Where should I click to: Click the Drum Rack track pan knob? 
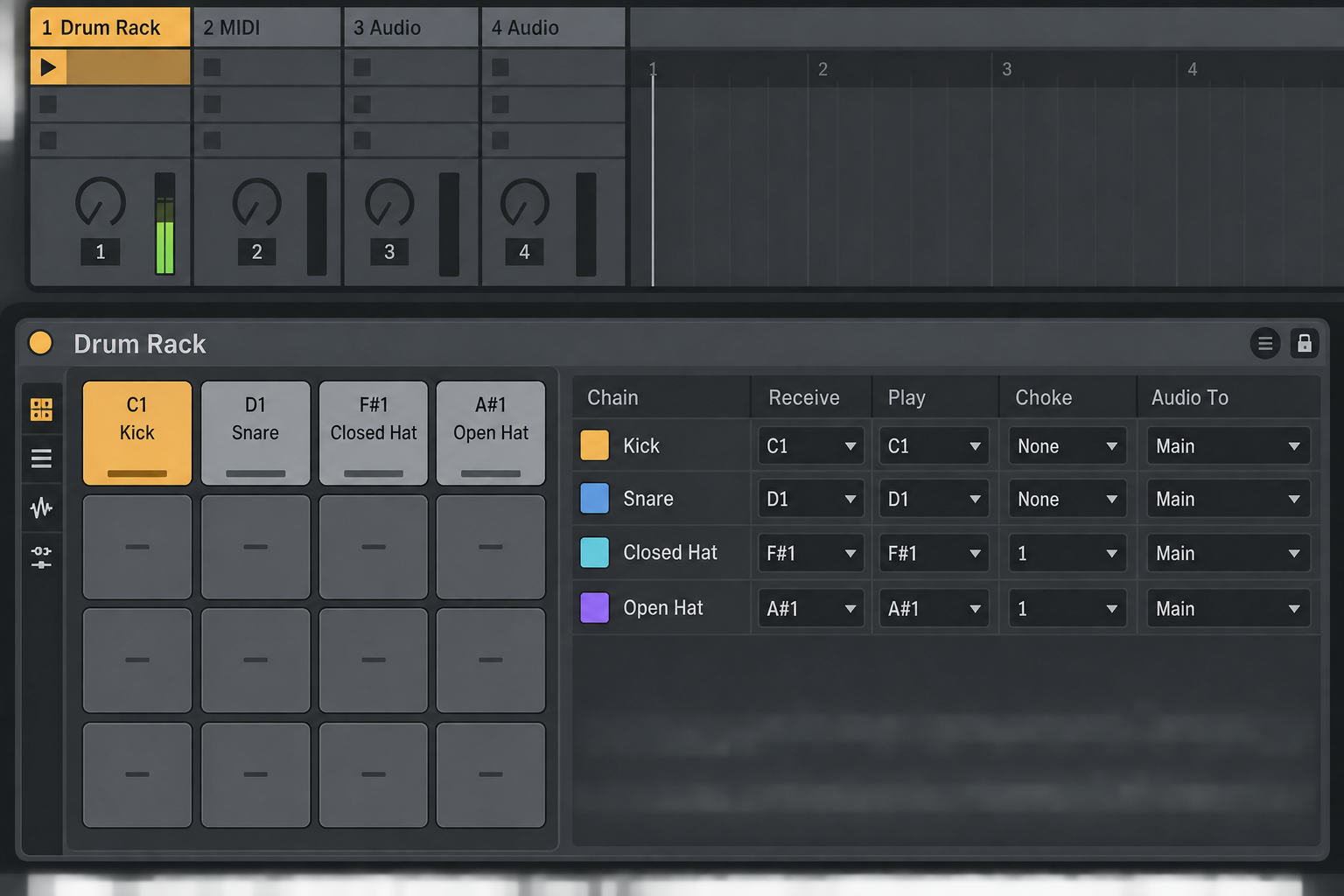101,202
